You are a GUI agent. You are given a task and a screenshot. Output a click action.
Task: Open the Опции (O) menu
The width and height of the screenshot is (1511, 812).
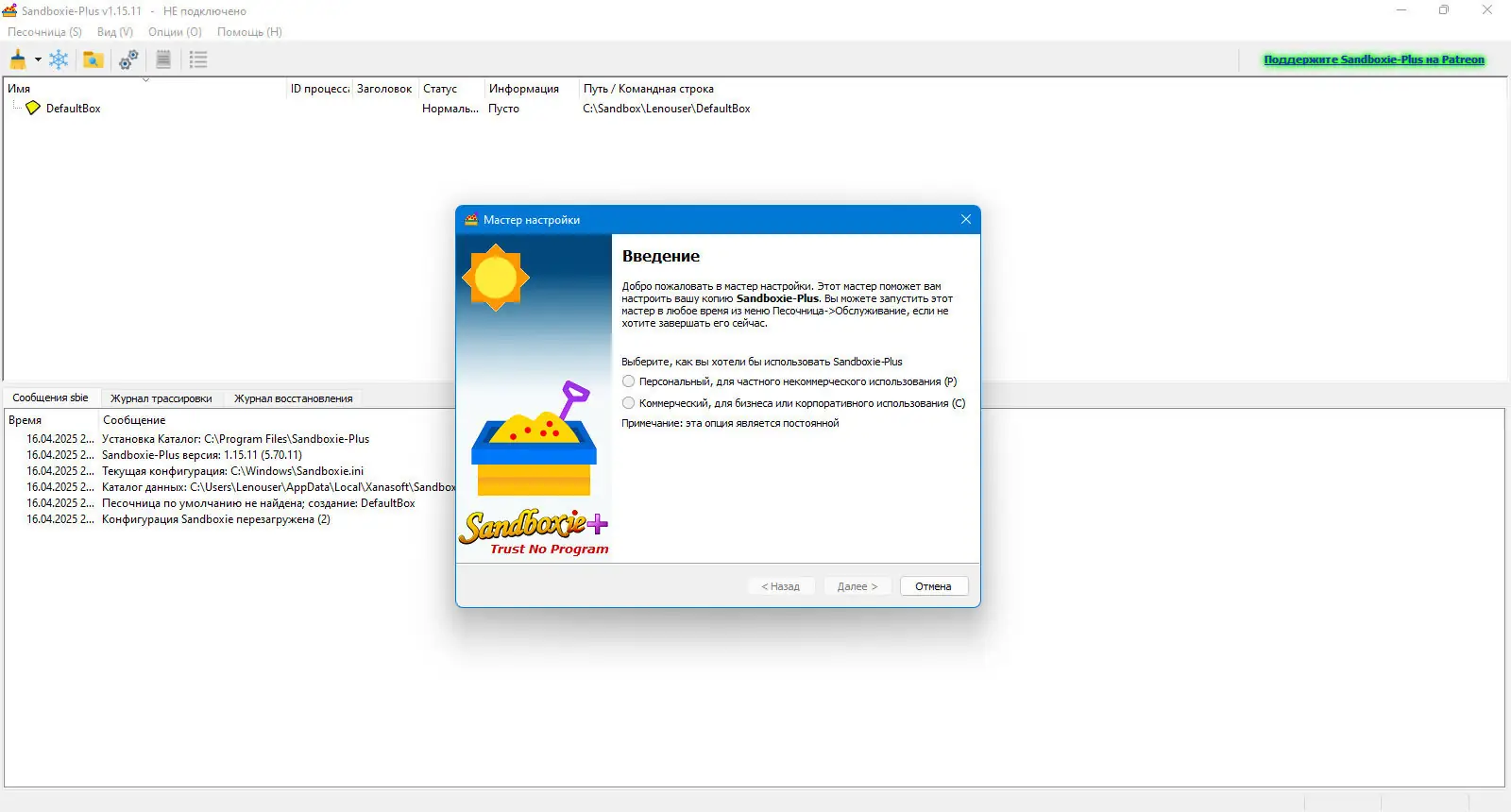pyautogui.click(x=175, y=32)
